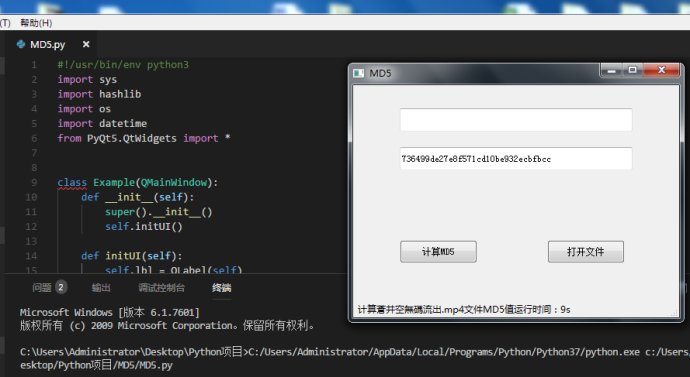Click the 计算MD5 button
This screenshot has height=377, width=690.
[x=438, y=252]
